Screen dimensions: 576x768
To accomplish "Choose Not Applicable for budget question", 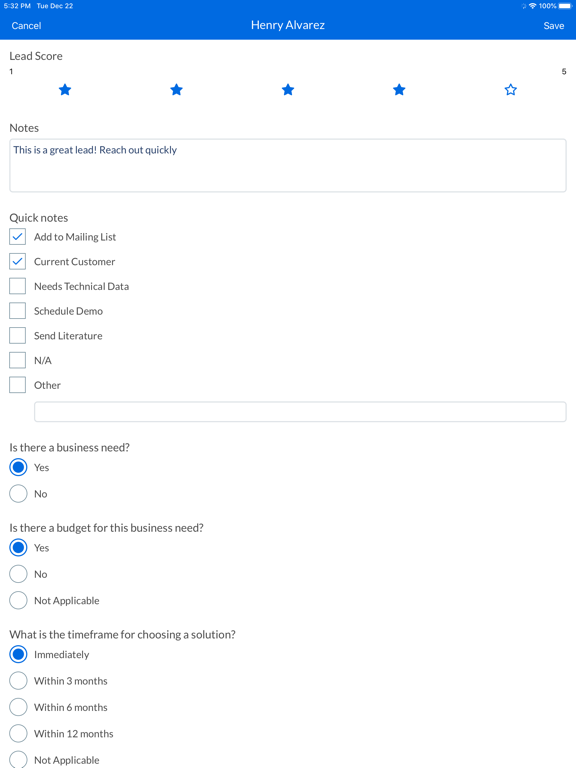I will (18, 600).
